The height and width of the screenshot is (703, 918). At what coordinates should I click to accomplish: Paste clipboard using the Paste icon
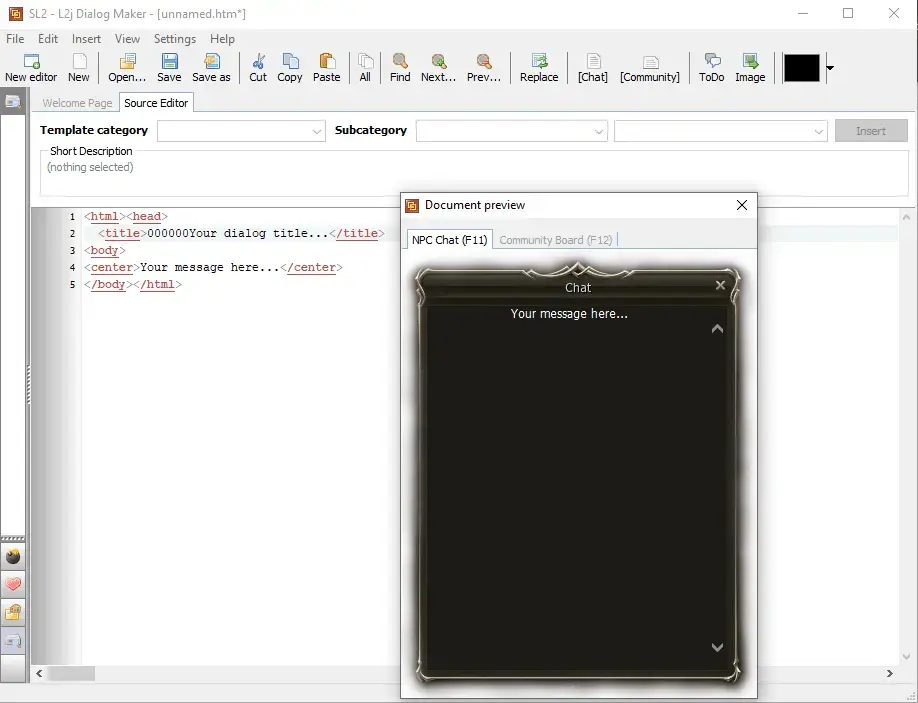(x=326, y=68)
